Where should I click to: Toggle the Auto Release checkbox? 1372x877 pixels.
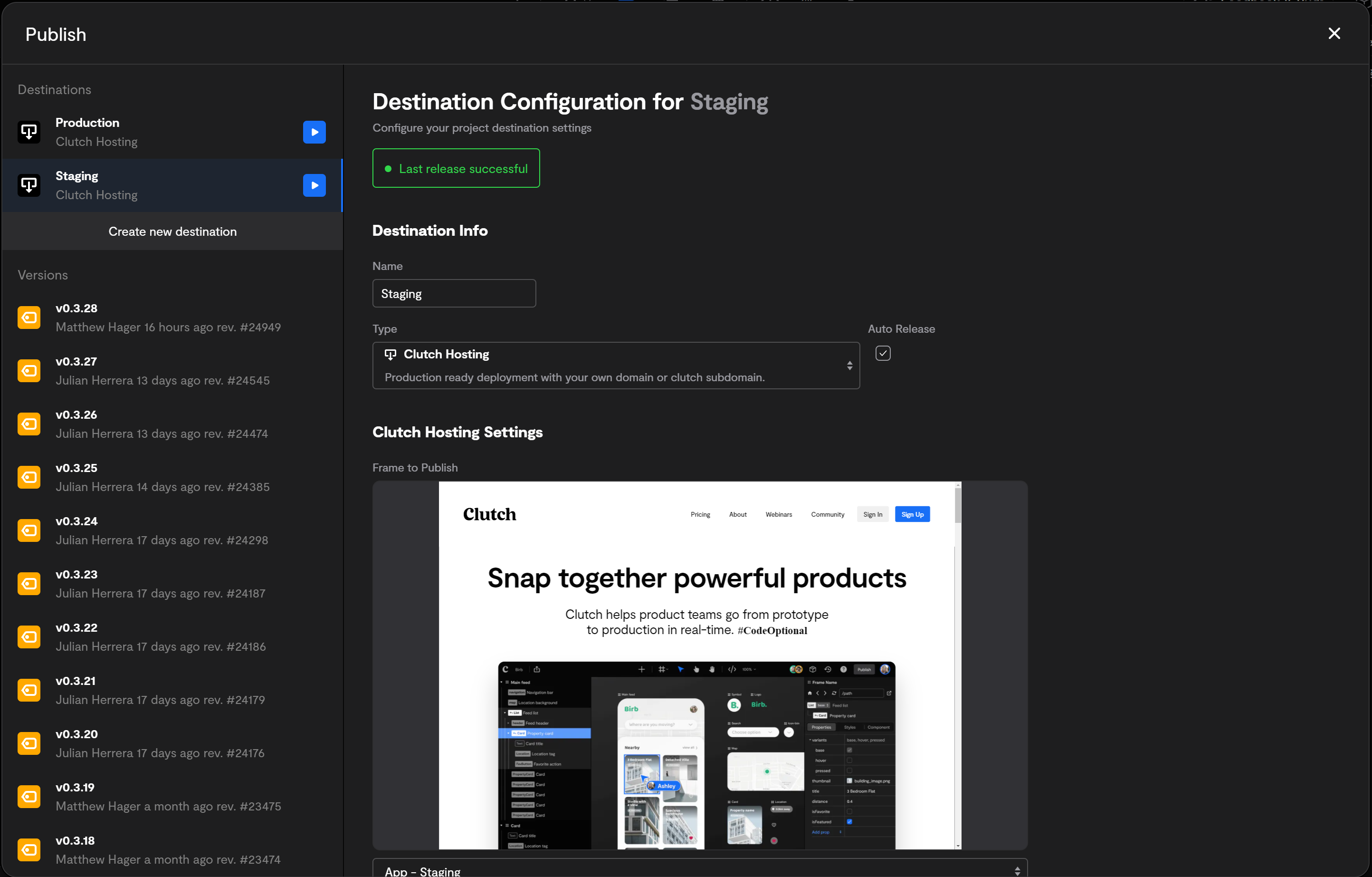(883, 354)
